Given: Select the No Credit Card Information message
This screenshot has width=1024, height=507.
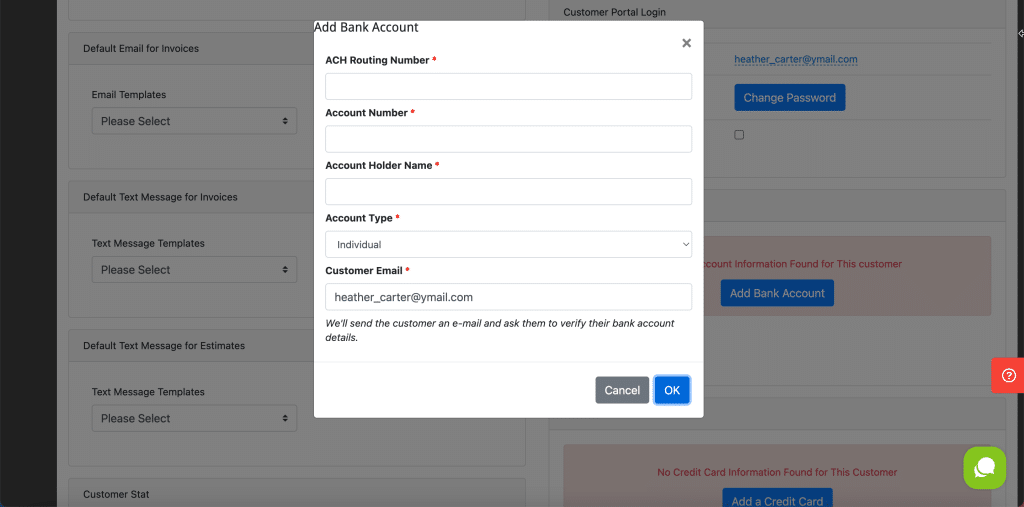Looking at the screenshot, I should pyautogui.click(x=777, y=472).
